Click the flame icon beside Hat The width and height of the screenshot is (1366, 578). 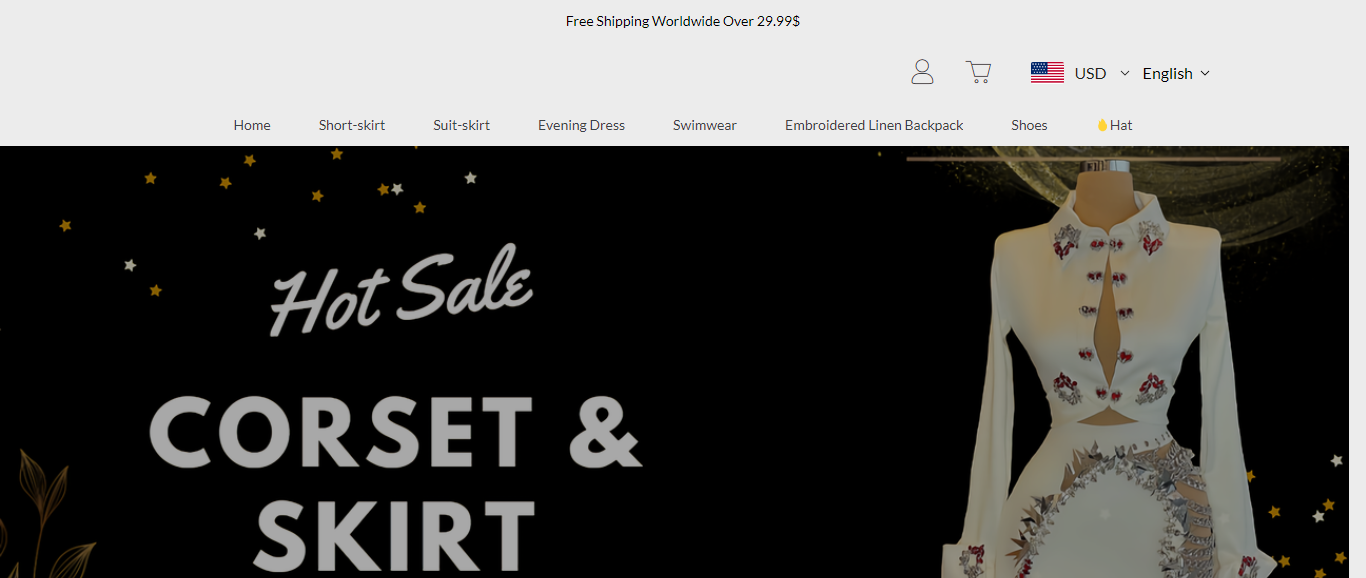click(1102, 125)
